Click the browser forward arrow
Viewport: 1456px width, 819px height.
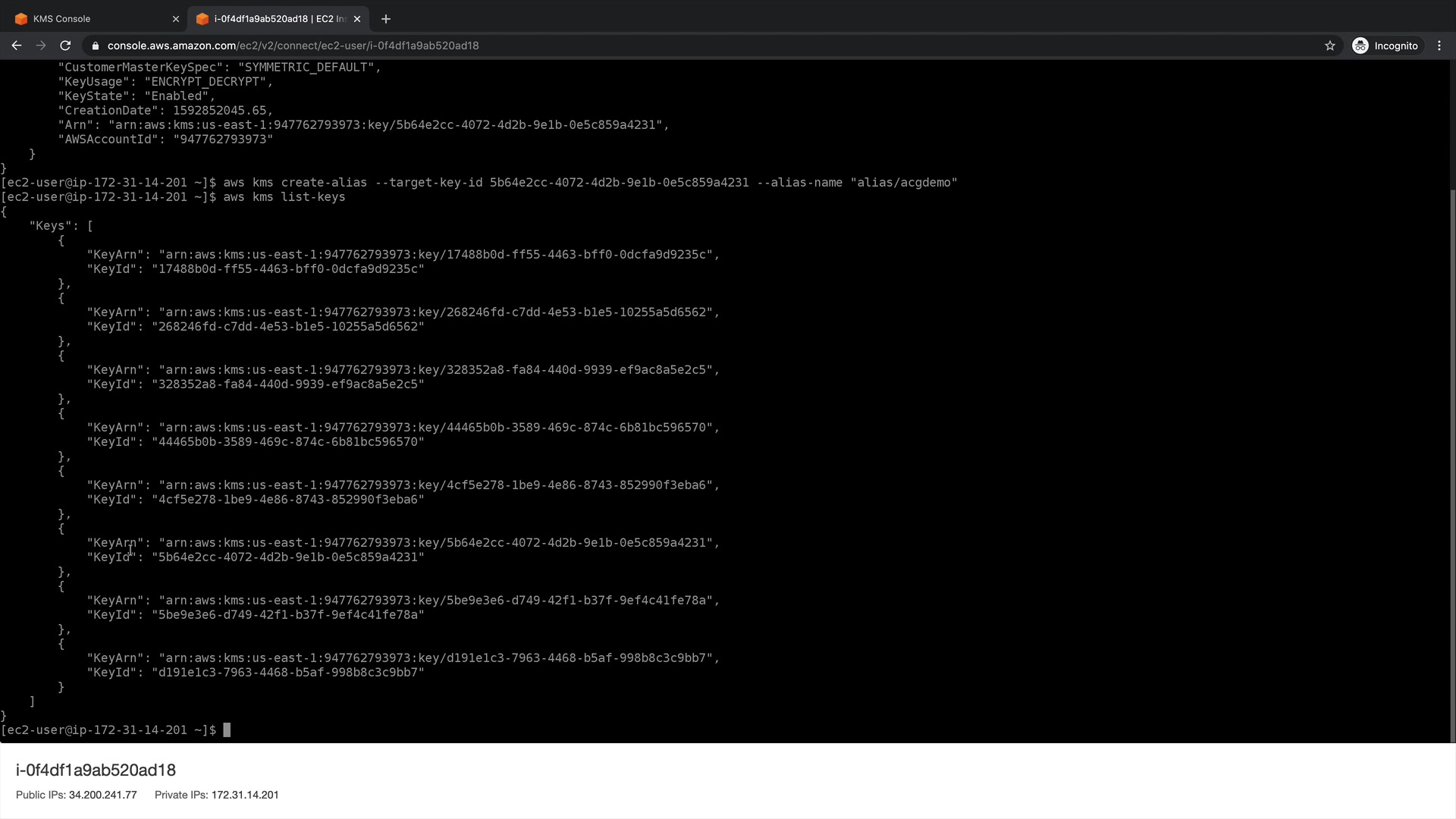click(x=41, y=45)
